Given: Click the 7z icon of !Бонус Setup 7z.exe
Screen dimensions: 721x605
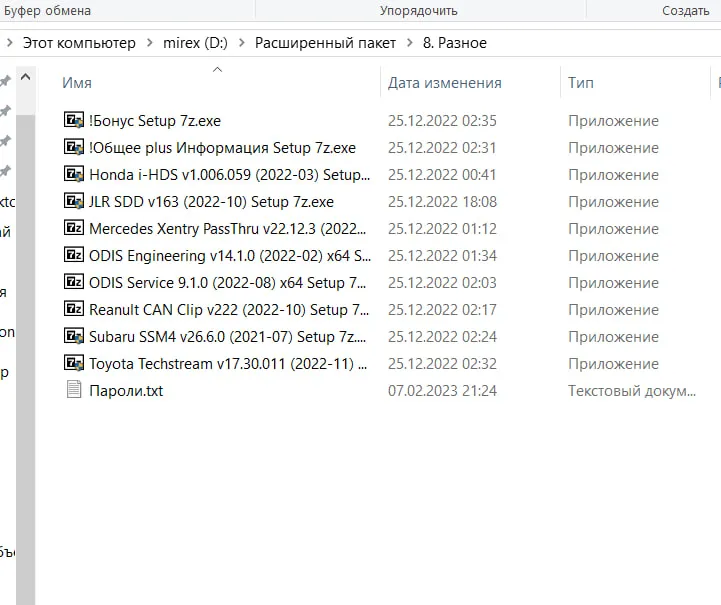Looking at the screenshot, I should pos(74,120).
